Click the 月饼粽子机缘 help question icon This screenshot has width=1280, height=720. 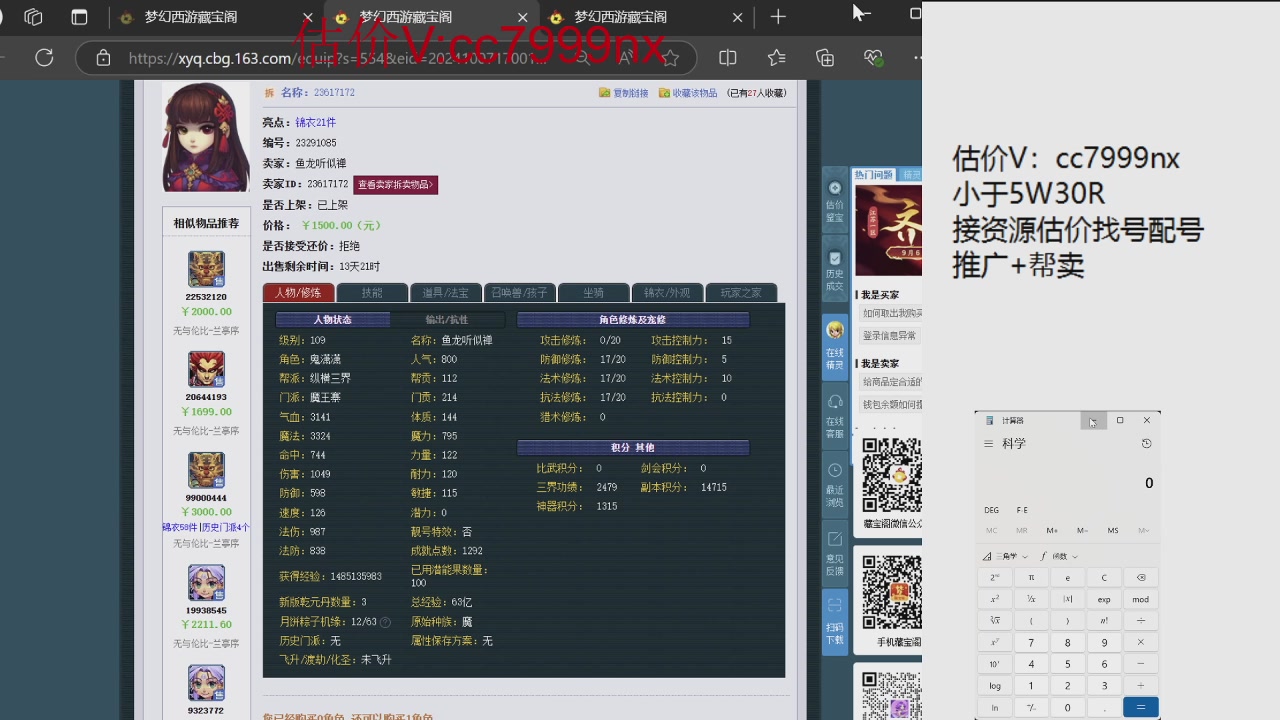click(385, 622)
